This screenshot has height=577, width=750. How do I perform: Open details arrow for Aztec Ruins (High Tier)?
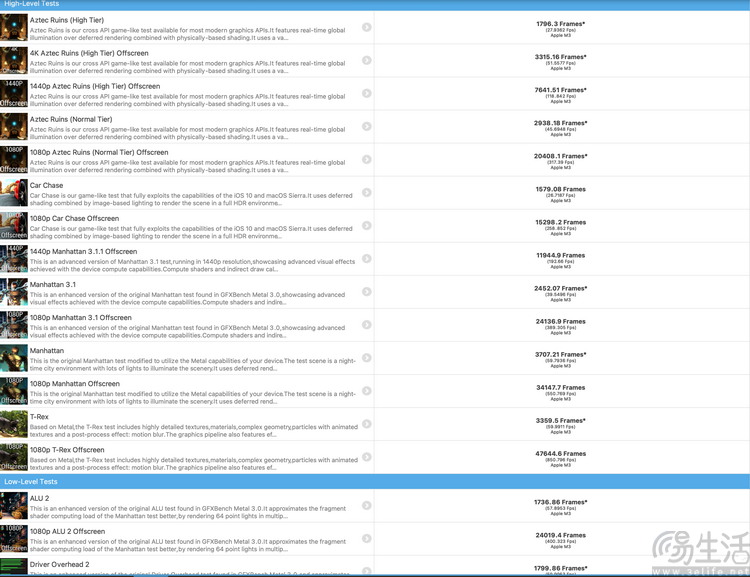[x=367, y=27]
